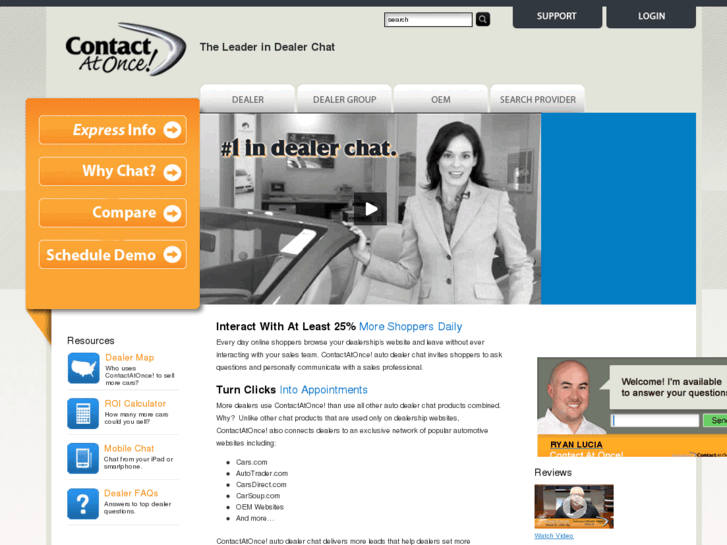Open the Dealer FAQs link
The image size is (727, 545).
131,493
